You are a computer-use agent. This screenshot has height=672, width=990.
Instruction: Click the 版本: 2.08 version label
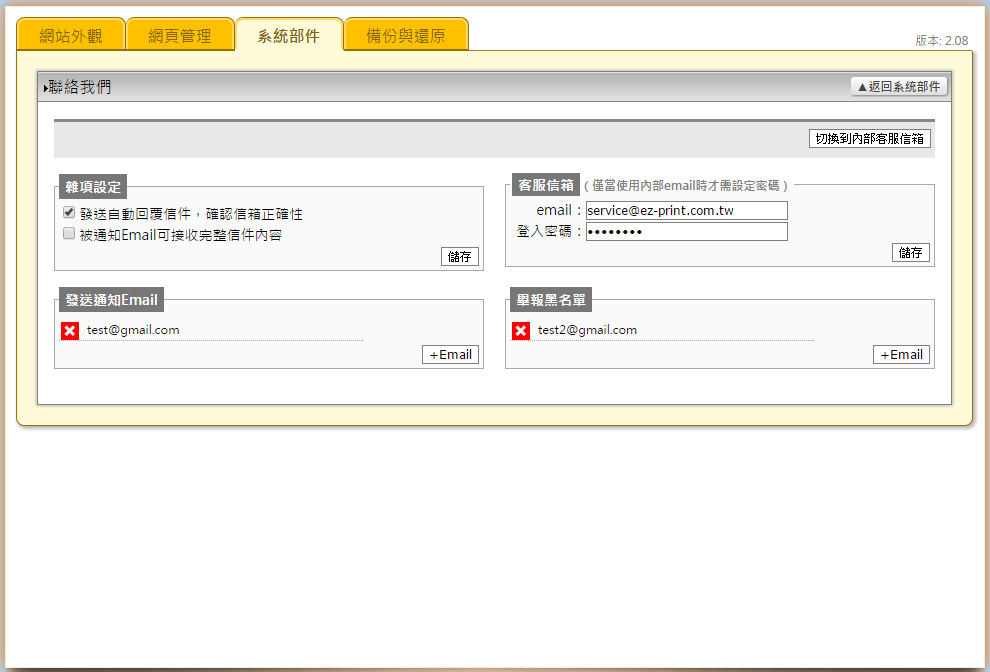[941, 41]
